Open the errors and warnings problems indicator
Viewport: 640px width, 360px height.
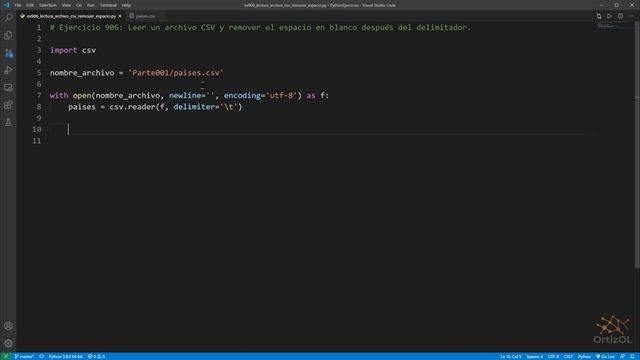pos(96,356)
